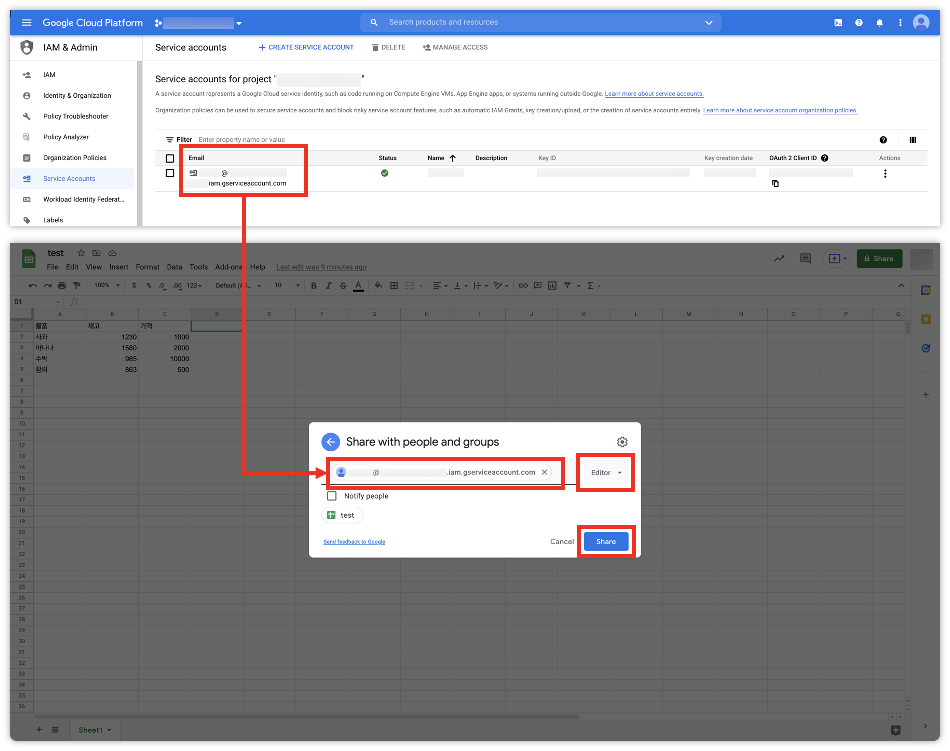Click Send feedback to Google link
This screenshot has width=950, height=751.
point(354,542)
